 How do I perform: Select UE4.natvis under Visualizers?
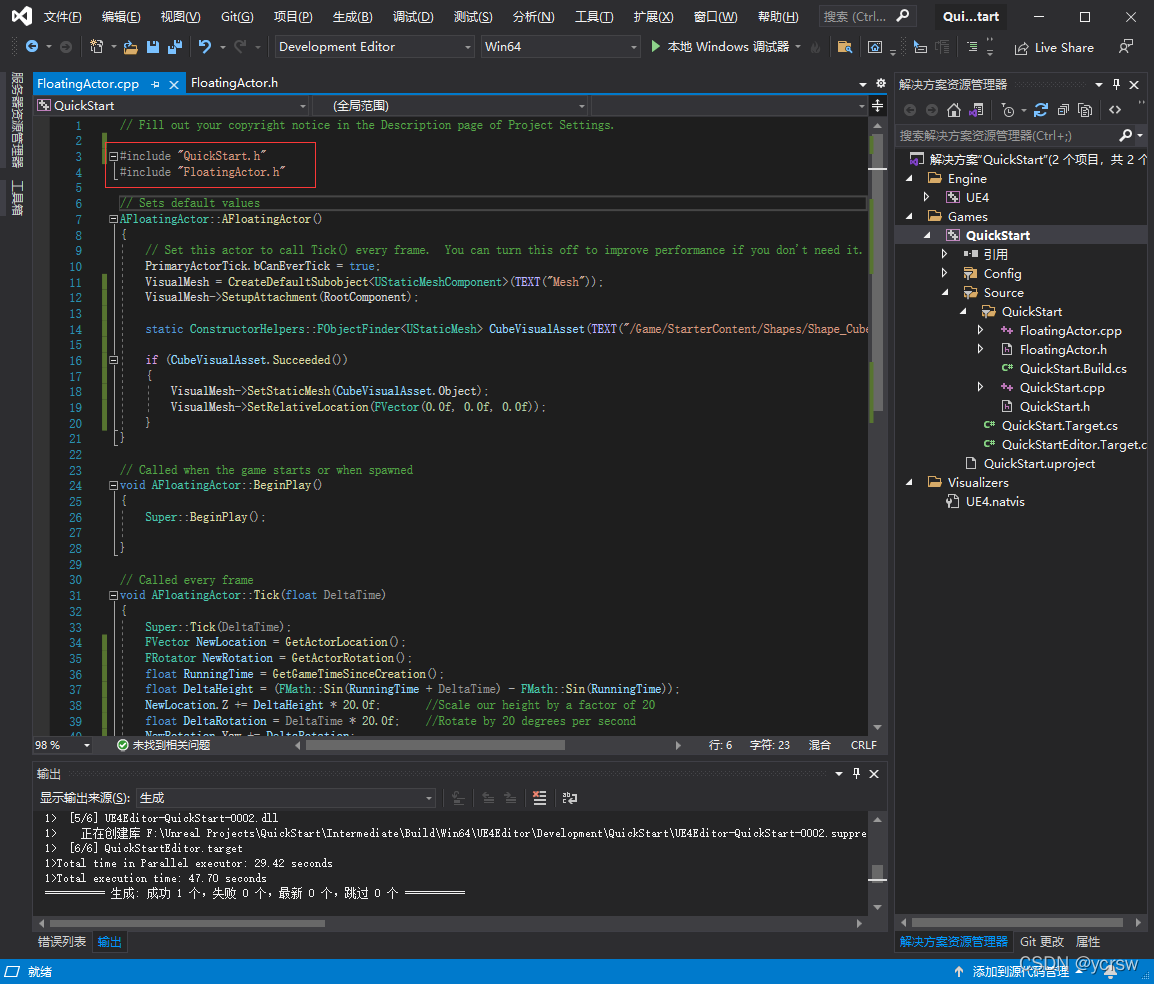[x=994, y=502]
